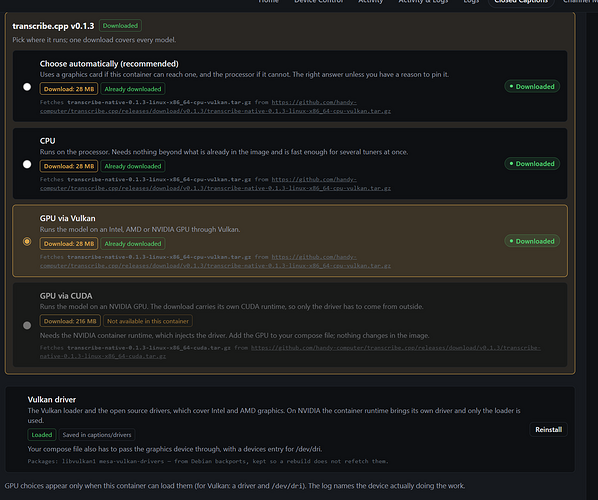Click the Already downloaded badge in CPU row
The width and height of the screenshot is (598, 500).
pyautogui.click(x=133, y=166)
